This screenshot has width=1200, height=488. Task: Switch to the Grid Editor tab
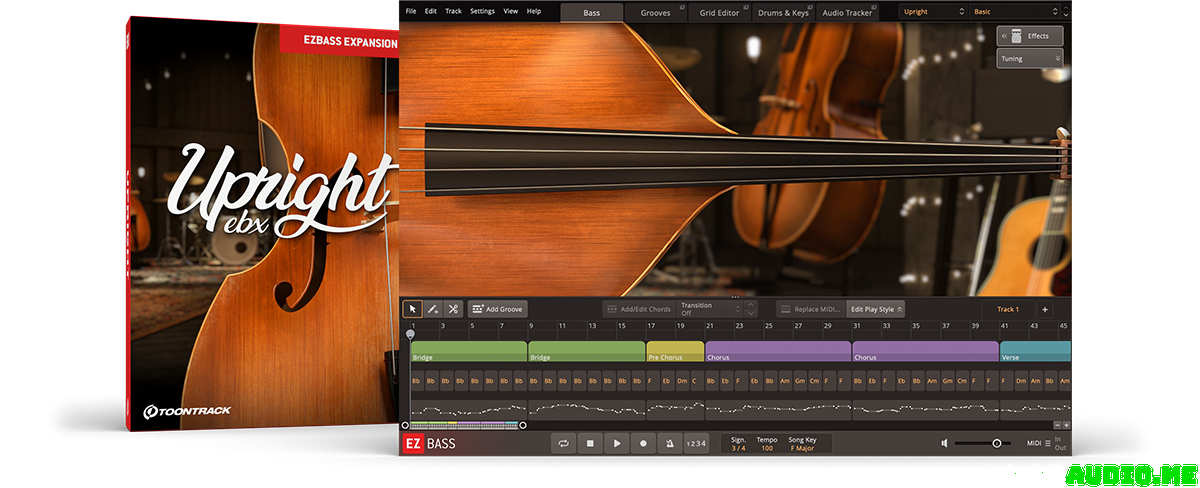[720, 12]
